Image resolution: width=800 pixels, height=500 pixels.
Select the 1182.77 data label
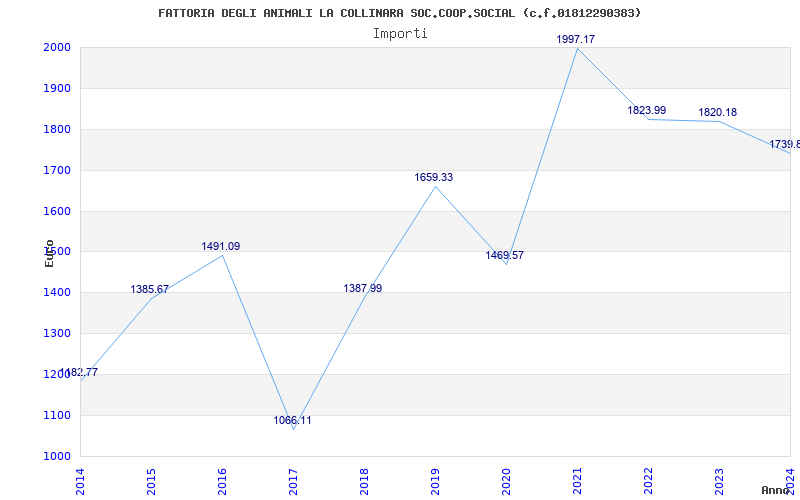point(79,372)
